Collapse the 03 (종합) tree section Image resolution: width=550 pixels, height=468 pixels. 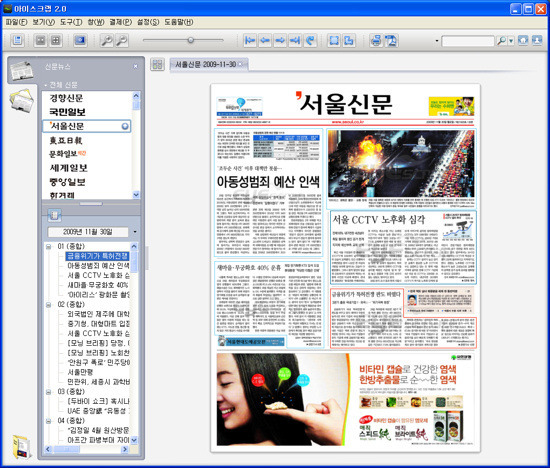pyautogui.click(x=49, y=392)
